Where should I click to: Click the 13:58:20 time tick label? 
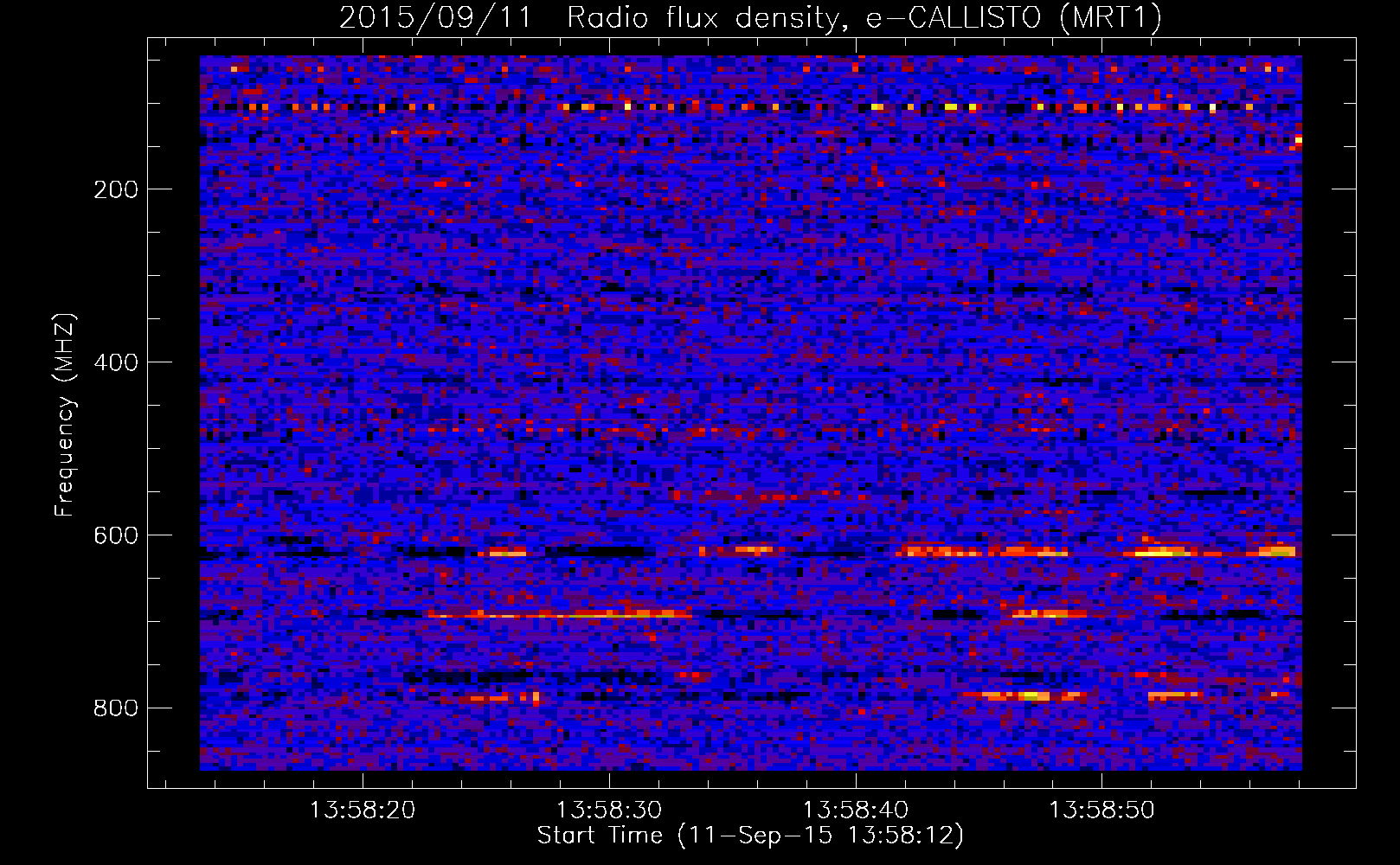tap(363, 811)
